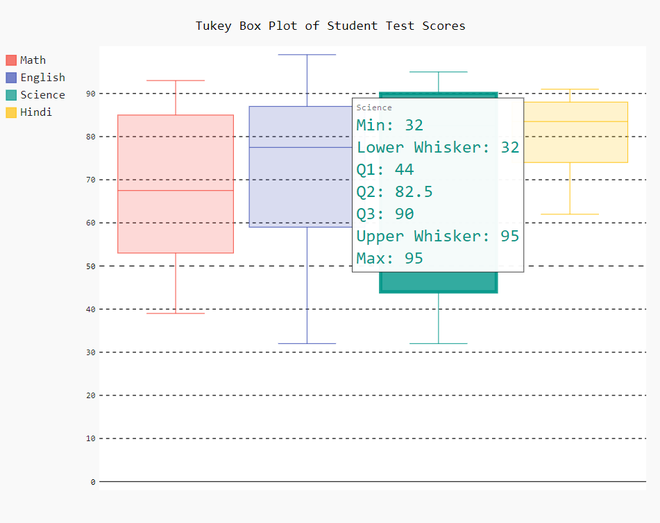Click the English lower whisker cap
This screenshot has height=523, width=660.
pos(306,344)
